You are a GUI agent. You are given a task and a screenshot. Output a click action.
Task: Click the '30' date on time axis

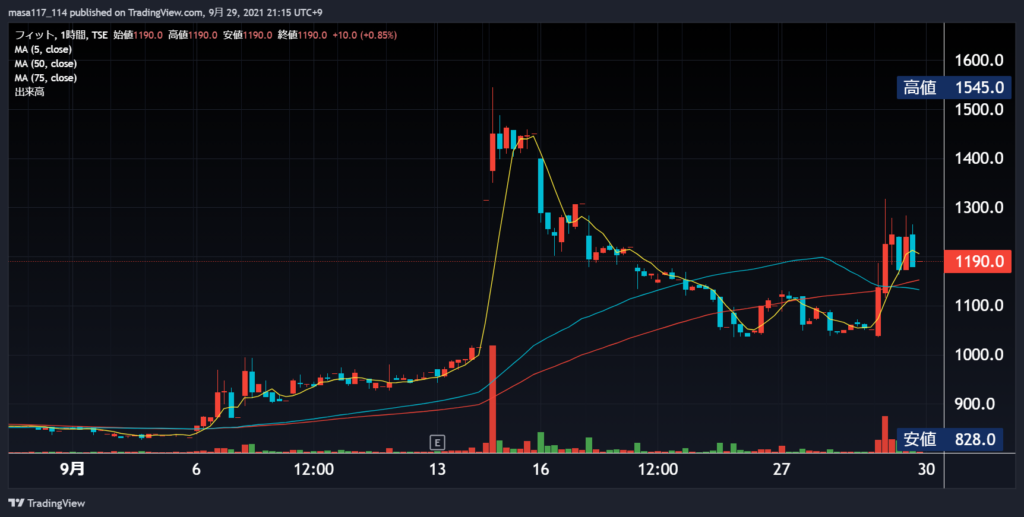tap(926, 469)
